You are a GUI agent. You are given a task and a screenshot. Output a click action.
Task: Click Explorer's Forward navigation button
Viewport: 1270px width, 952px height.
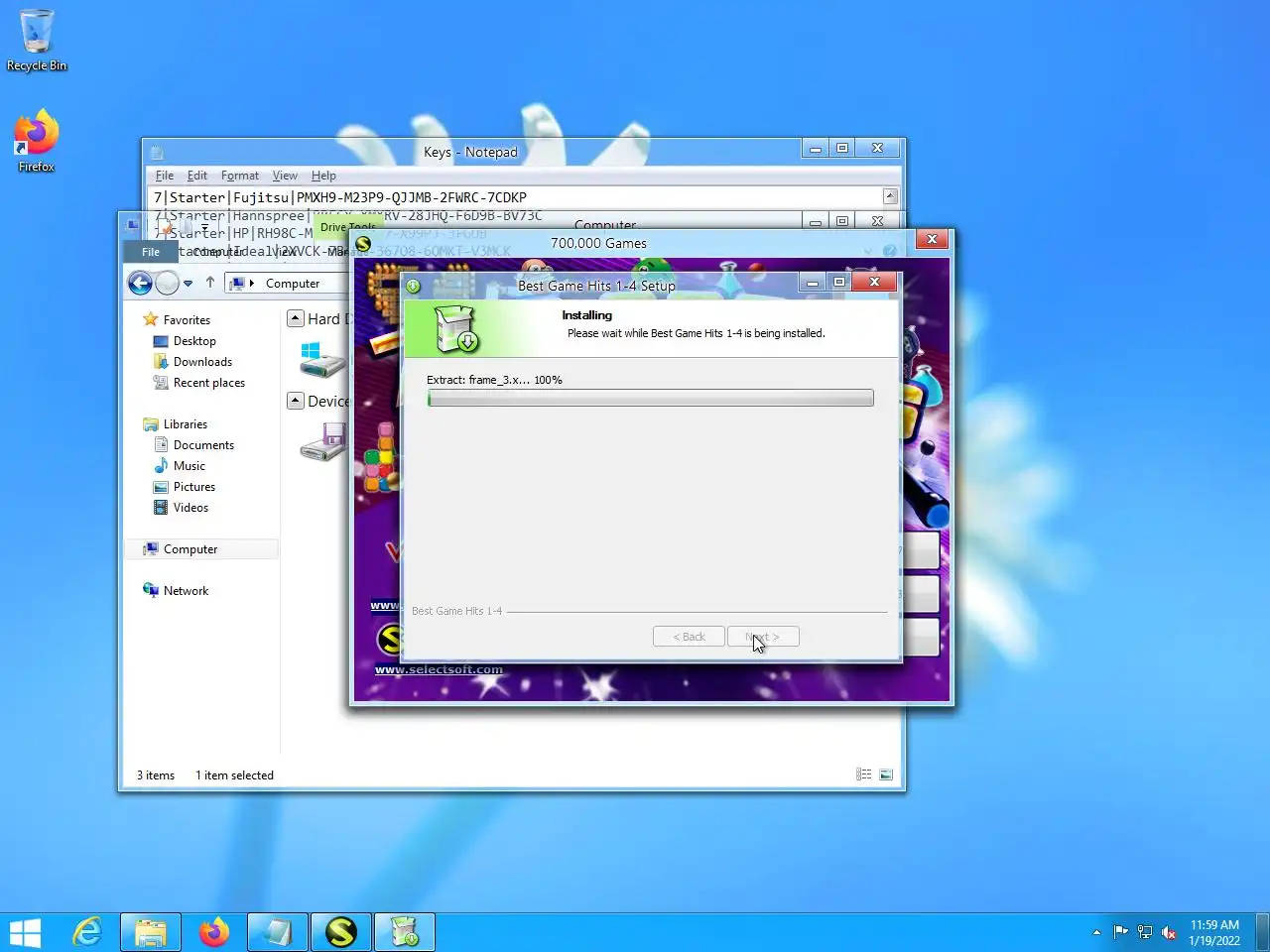pos(167,284)
